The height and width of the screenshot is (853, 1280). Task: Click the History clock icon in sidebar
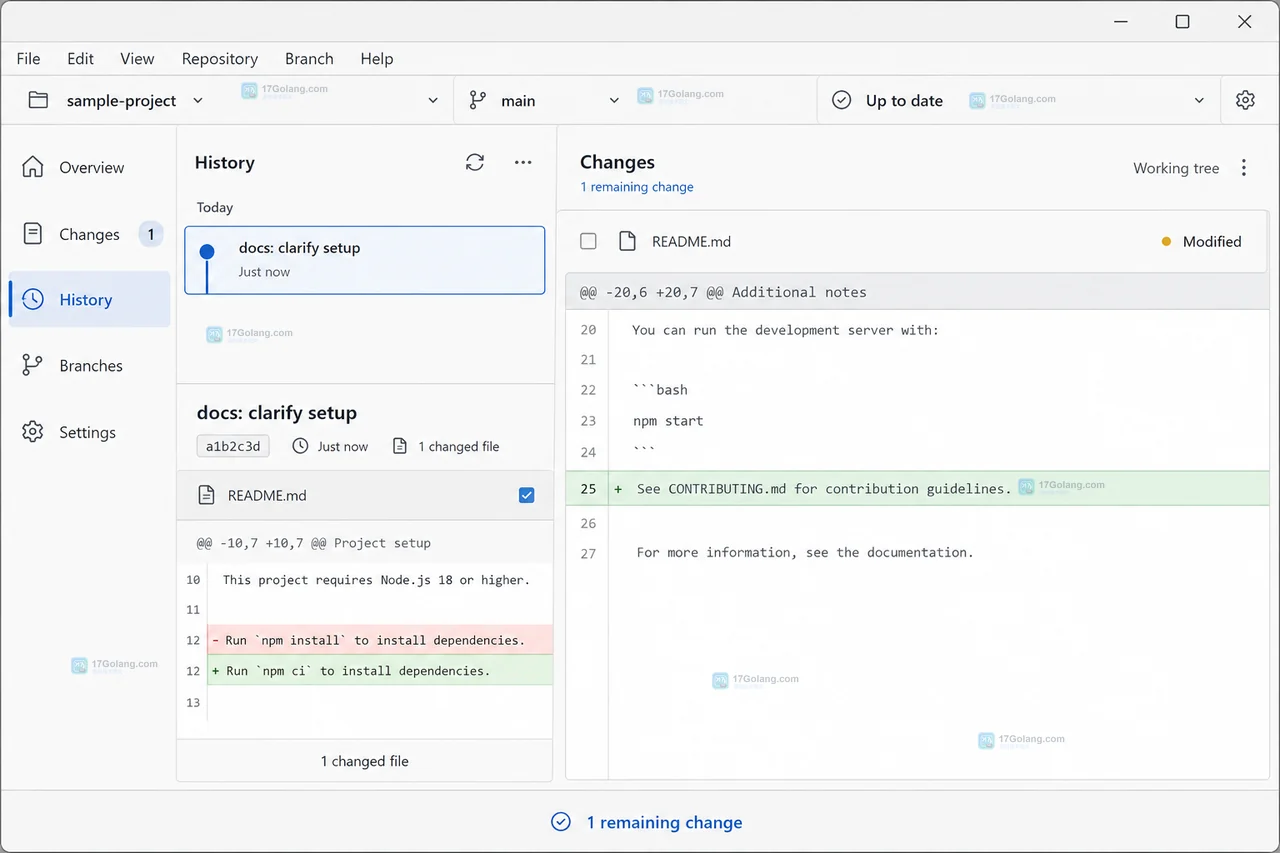tap(33, 299)
